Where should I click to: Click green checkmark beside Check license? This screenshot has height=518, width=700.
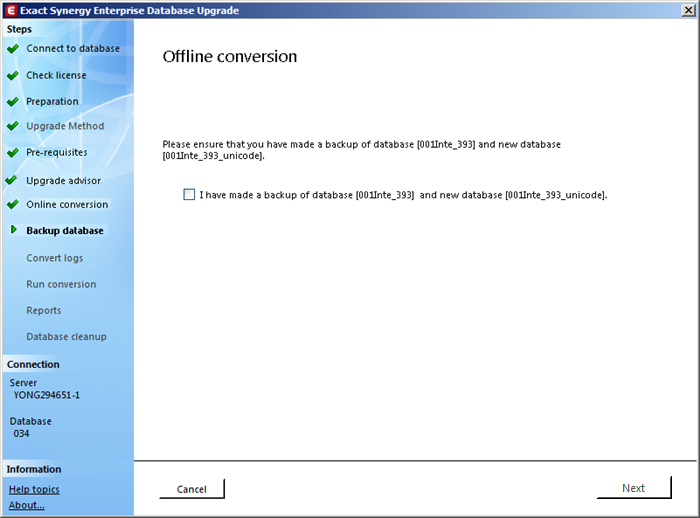[13, 75]
